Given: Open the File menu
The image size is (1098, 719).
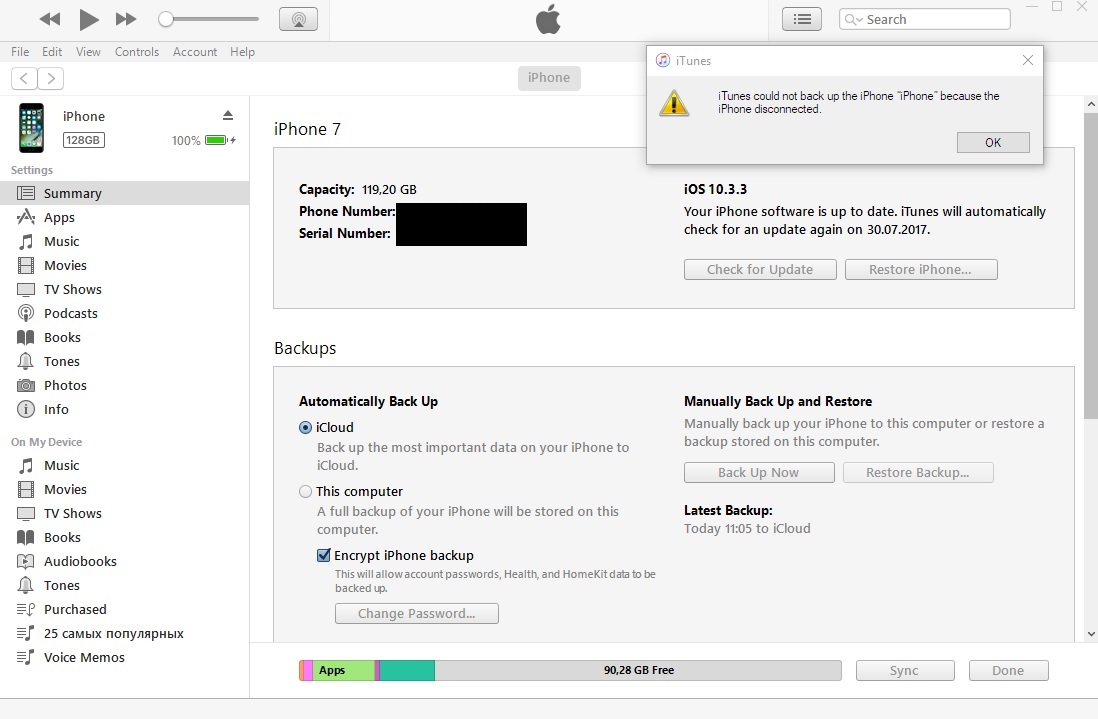Looking at the screenshot, I should [20, 52].
